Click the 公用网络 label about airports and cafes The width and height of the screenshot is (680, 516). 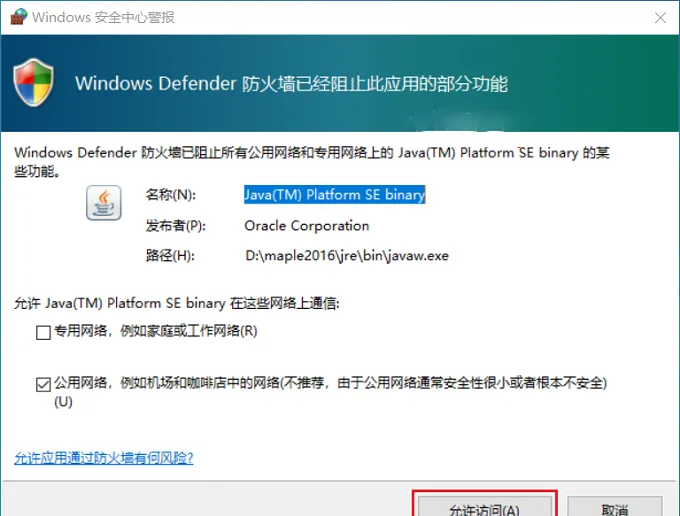[330, 392]
